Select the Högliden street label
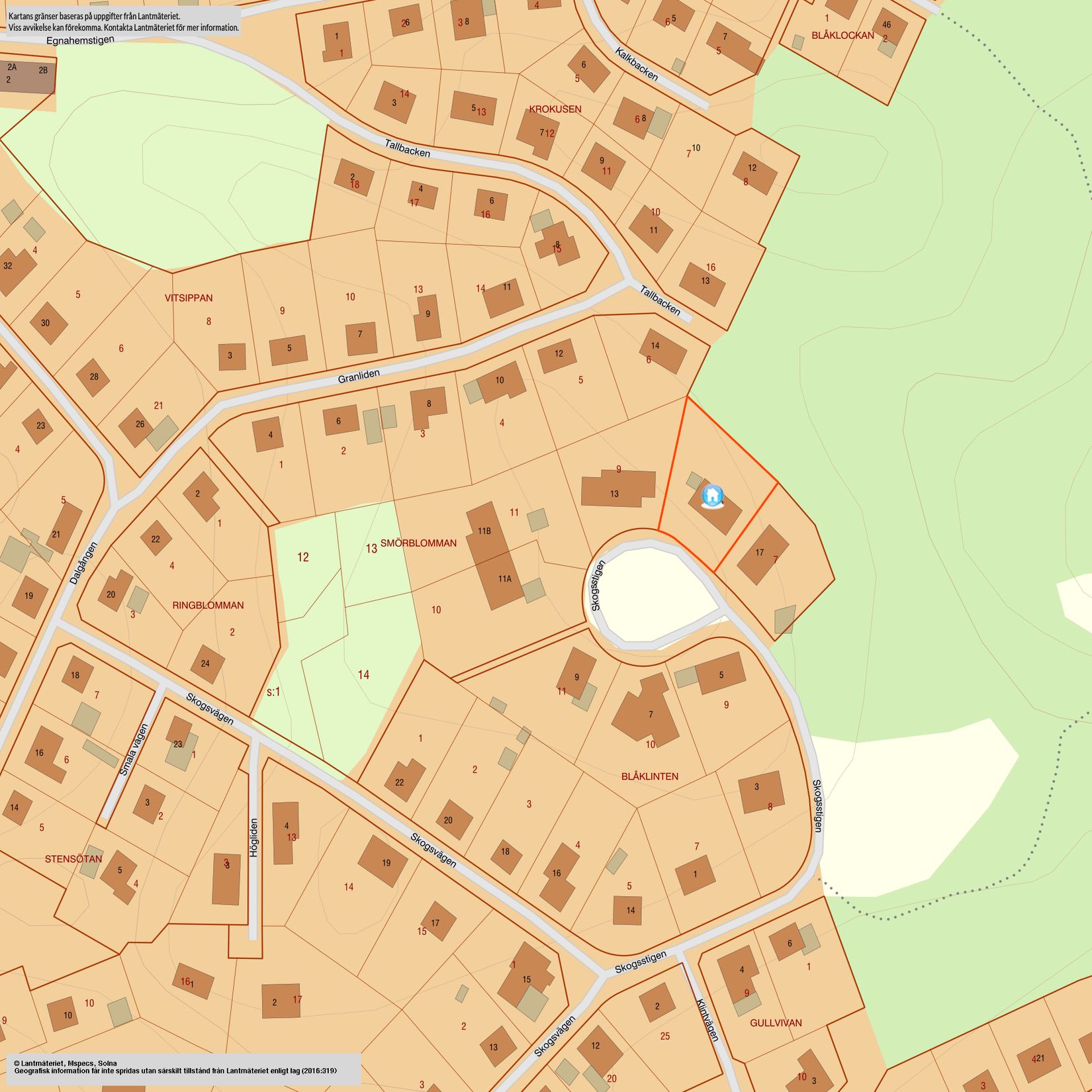This screenshot has height=1092, width=1092. [x=254, y=838]
